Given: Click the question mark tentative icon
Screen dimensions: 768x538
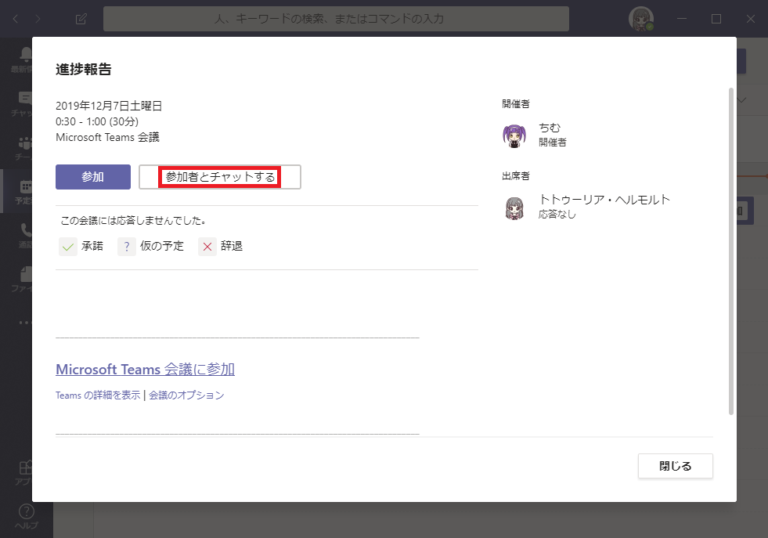Looking at the screenshot, I should pos(127,246).
